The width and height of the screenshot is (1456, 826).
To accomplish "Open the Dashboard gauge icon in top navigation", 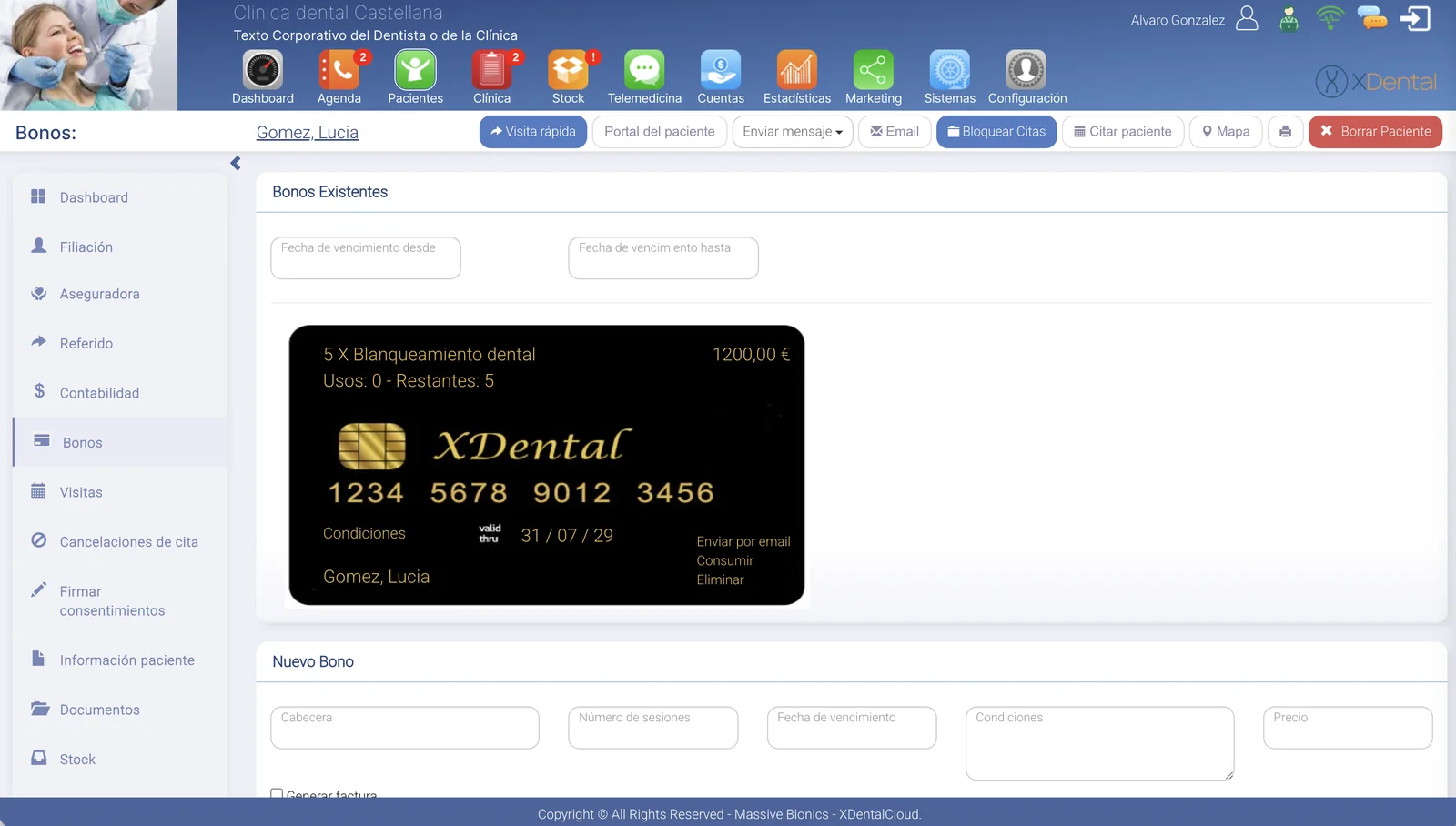I will (x=263, y=70).
